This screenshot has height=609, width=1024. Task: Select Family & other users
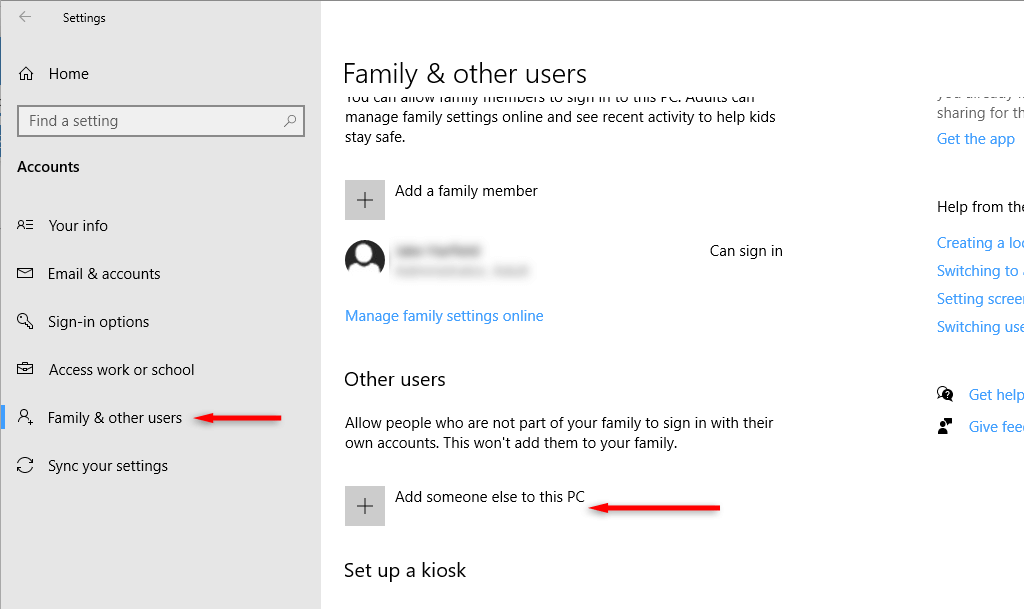click(x=114, y=418)
